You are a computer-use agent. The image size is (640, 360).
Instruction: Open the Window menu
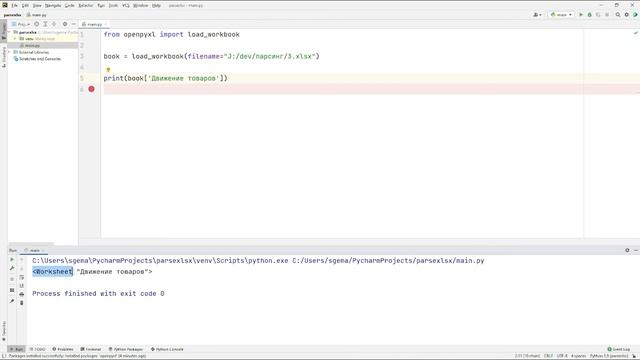click(x=140, y=5)
